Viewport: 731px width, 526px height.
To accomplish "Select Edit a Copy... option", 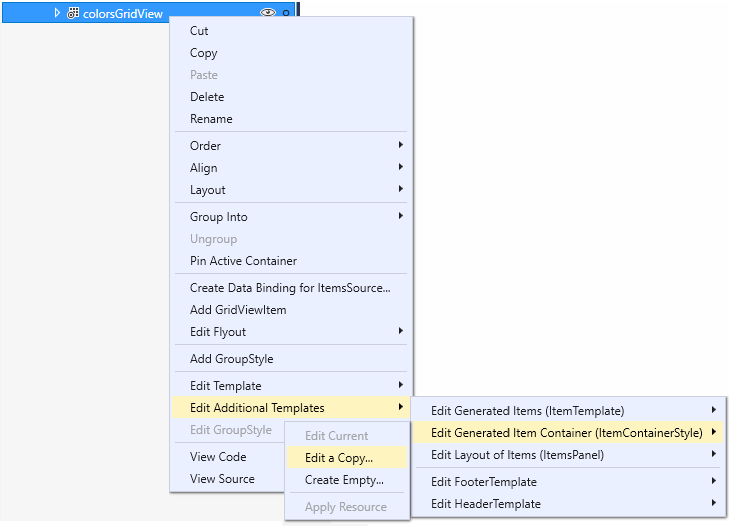I will (x=347, y=457).
